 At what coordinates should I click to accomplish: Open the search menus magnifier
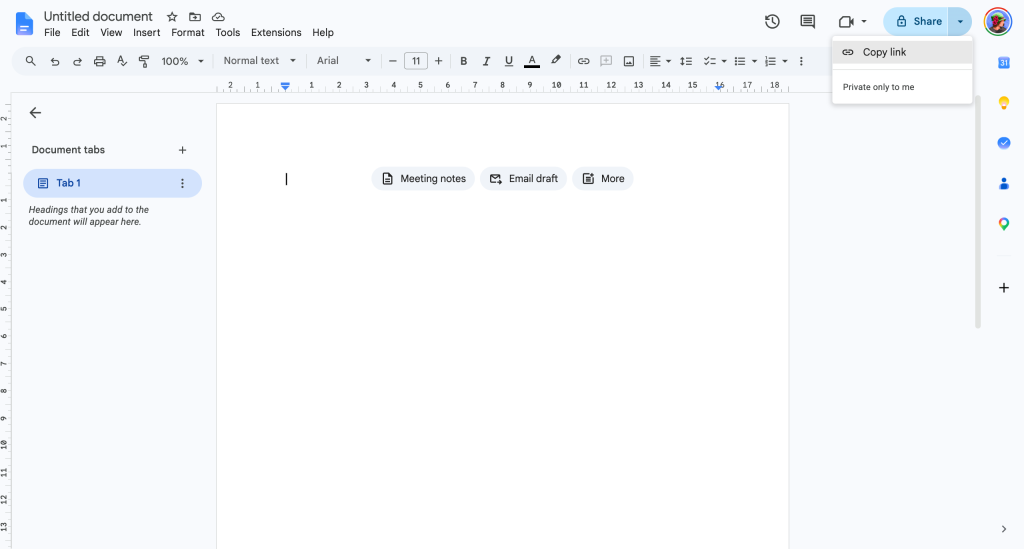click(x=31, y=61)
